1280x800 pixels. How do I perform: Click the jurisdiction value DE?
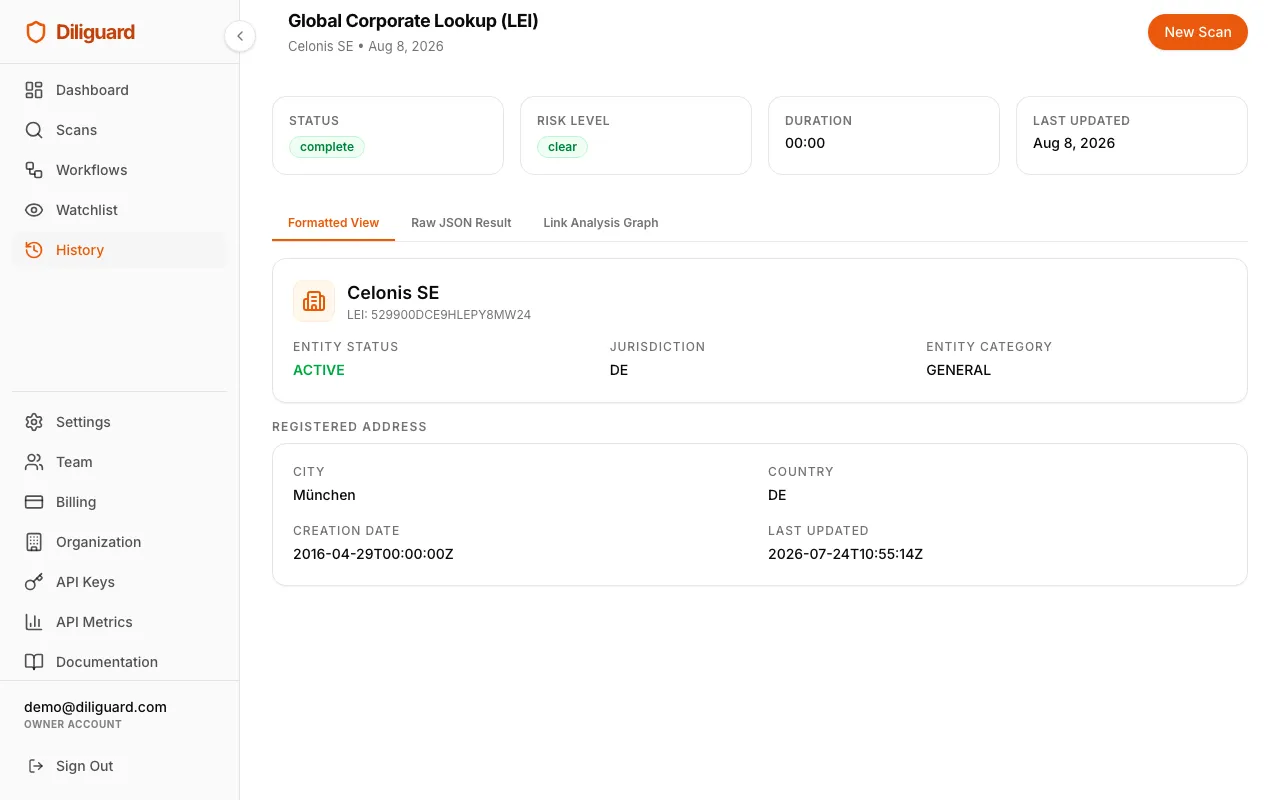pyautogui.click(x=619, y=370)
